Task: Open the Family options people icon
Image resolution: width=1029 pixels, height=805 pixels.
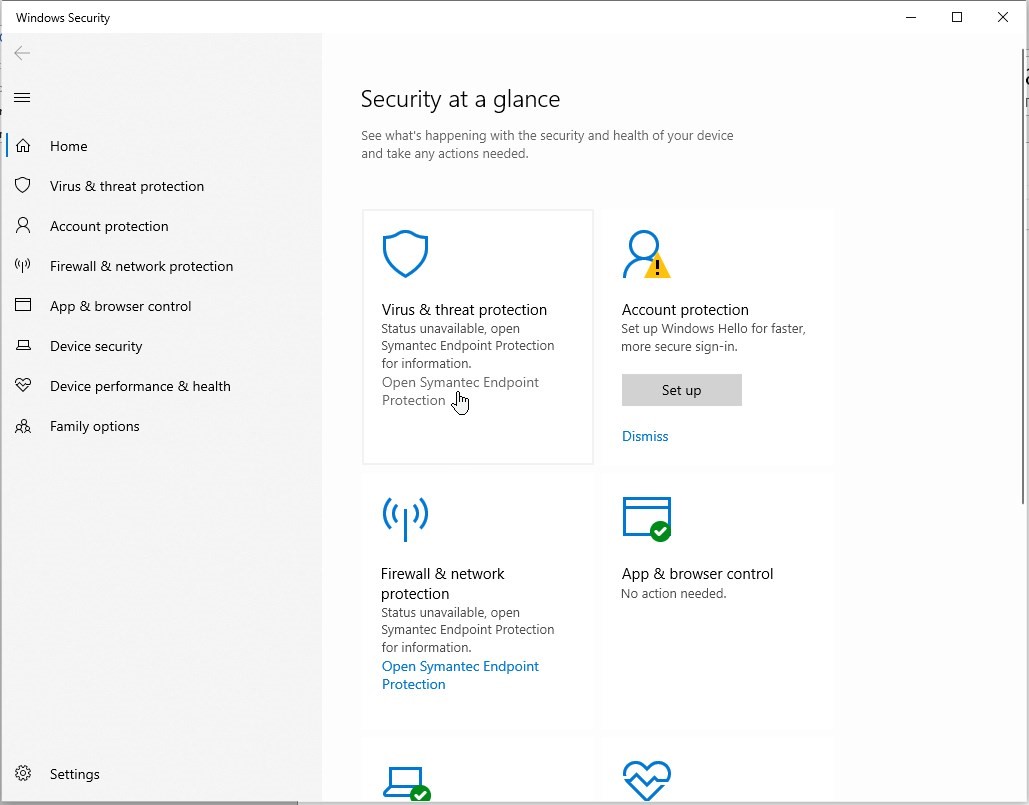Action: [x=23, y=426]
